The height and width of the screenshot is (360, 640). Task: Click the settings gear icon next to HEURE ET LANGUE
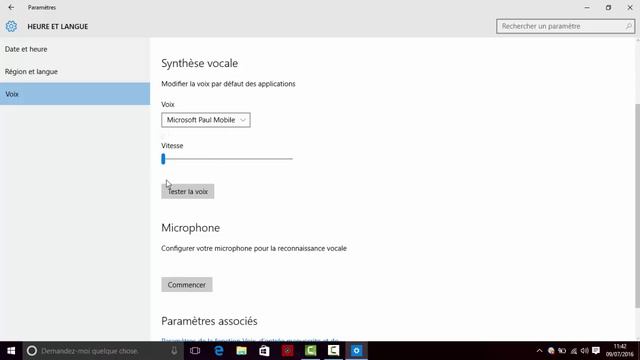[11, 27]
